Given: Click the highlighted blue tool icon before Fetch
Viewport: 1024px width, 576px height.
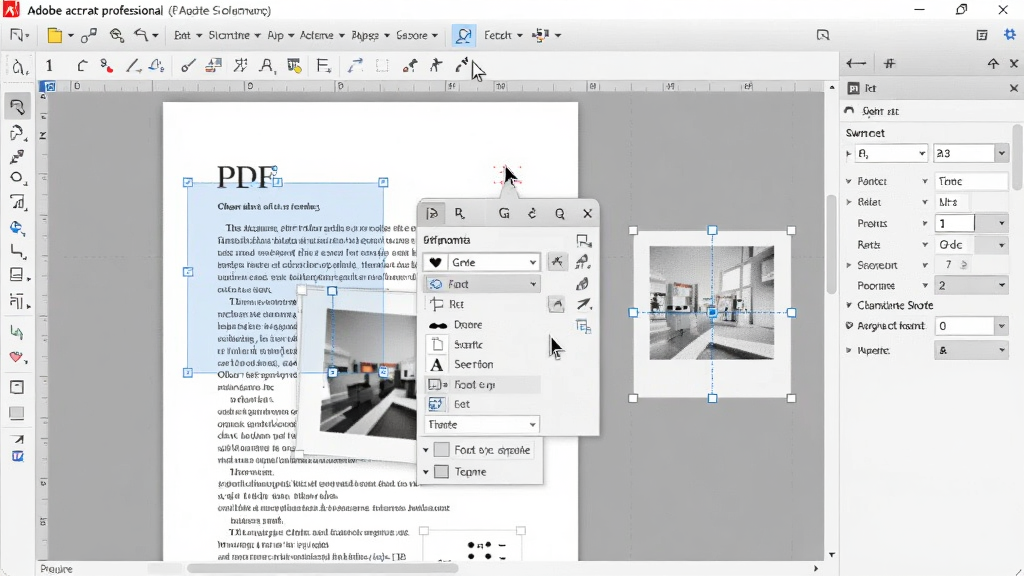Looking at the screenshot, I should pos(463,35).
